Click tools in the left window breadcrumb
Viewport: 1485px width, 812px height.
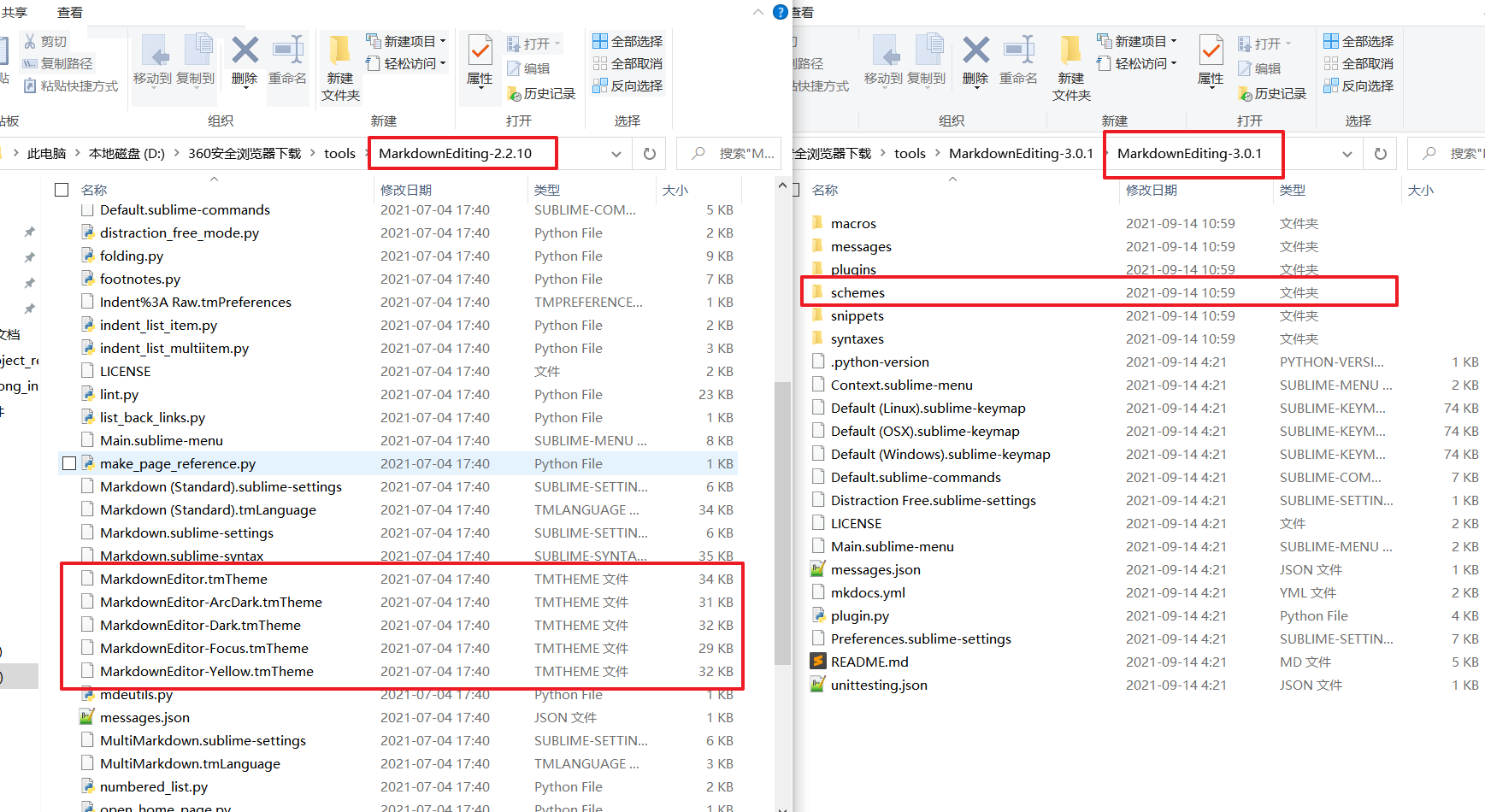pyautogui.click(x=339, y=154)
